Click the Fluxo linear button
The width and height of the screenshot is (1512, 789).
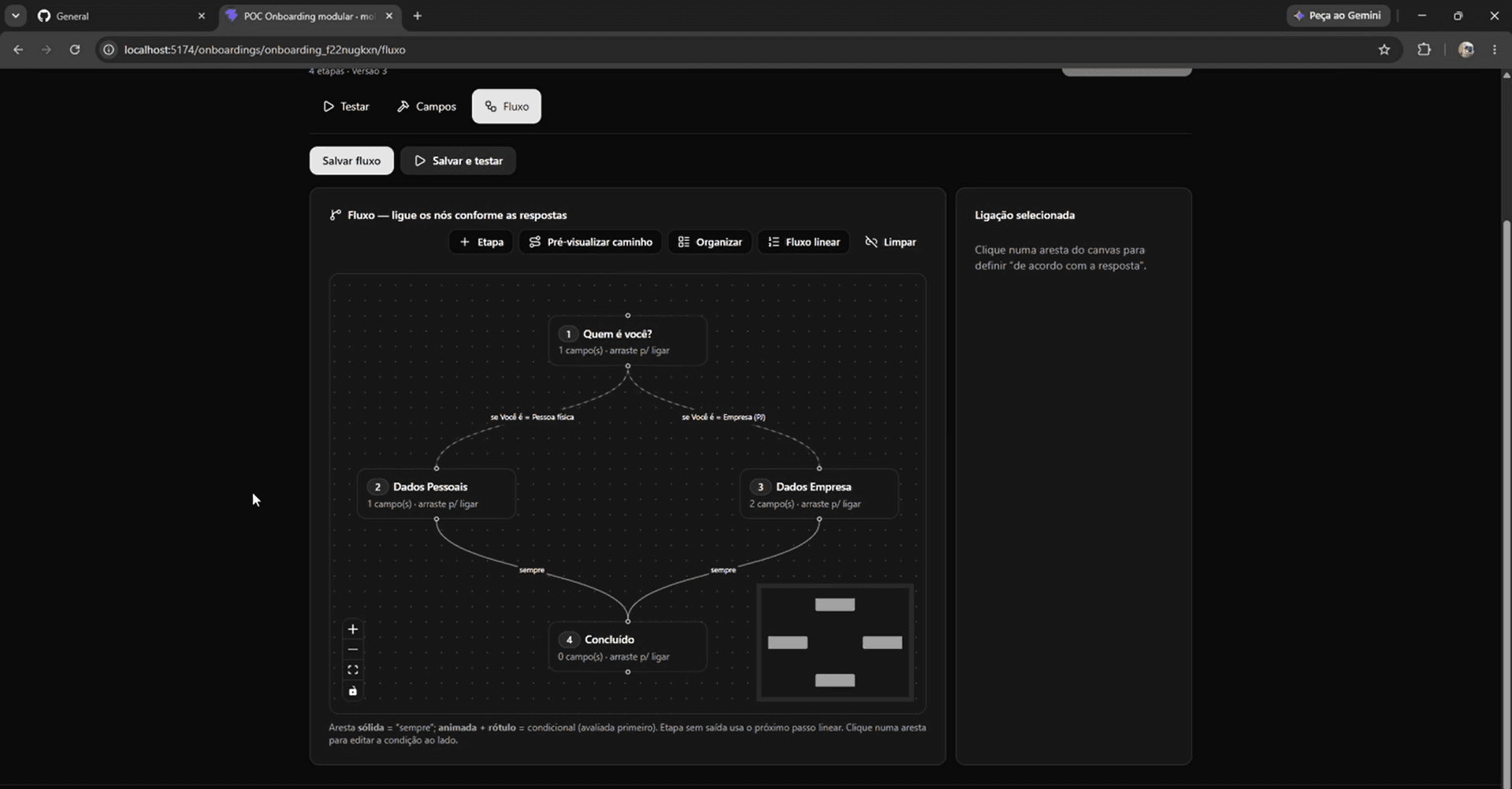804,242
